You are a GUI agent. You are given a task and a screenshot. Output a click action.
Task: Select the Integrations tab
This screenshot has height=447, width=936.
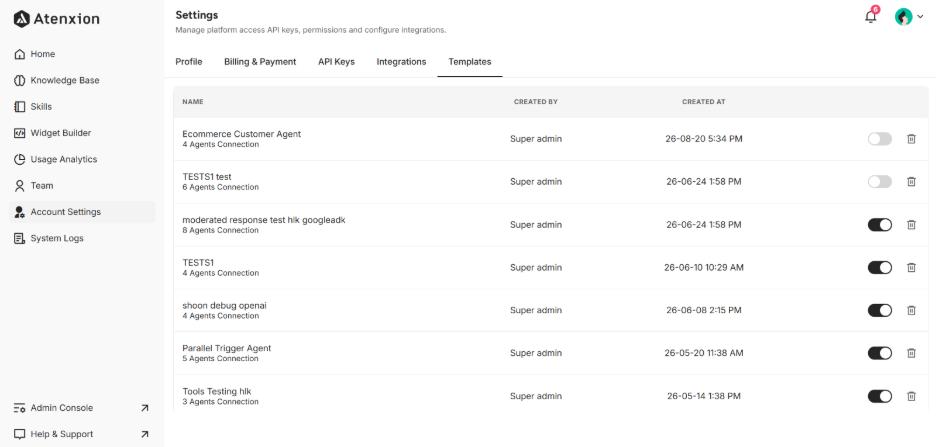[401, 61]
